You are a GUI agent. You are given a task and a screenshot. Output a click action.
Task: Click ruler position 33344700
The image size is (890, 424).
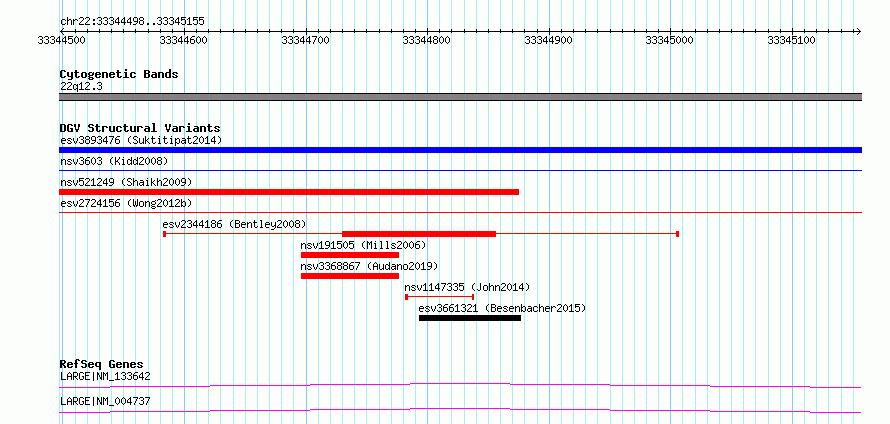(305, 40)
